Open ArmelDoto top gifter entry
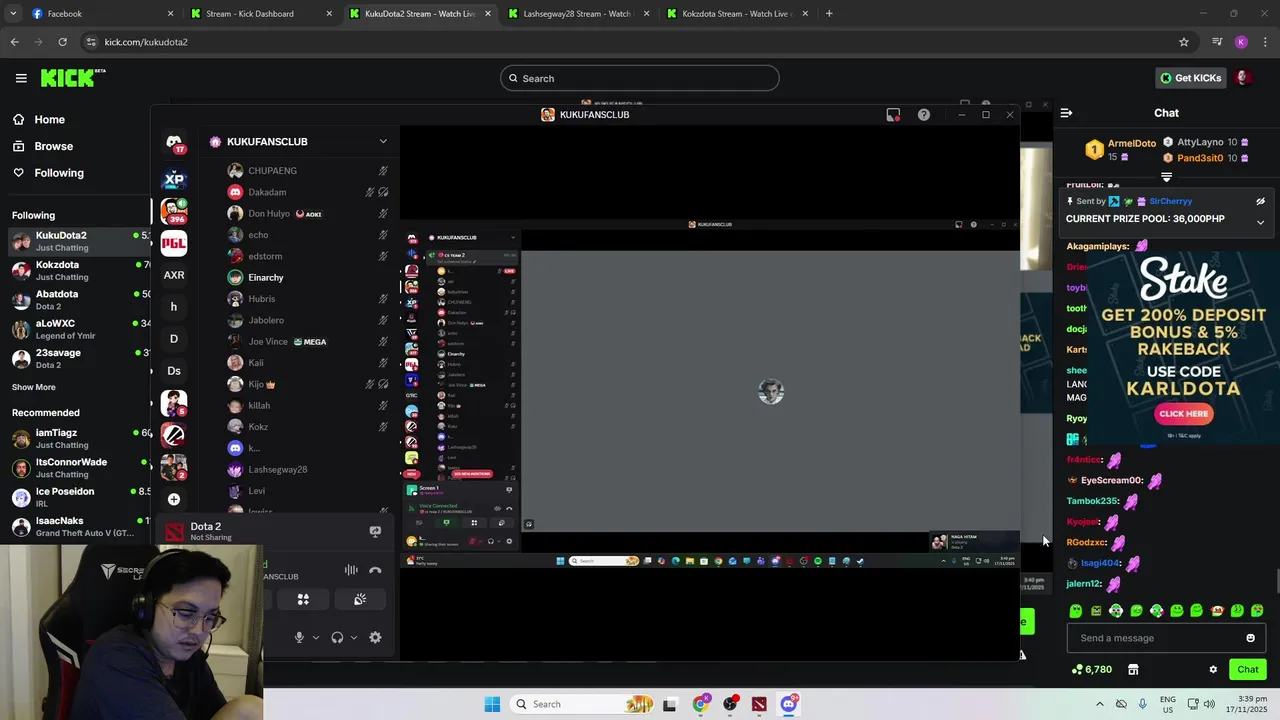1280x720 pixels. pyautogui.click(x=1121, y=150)
